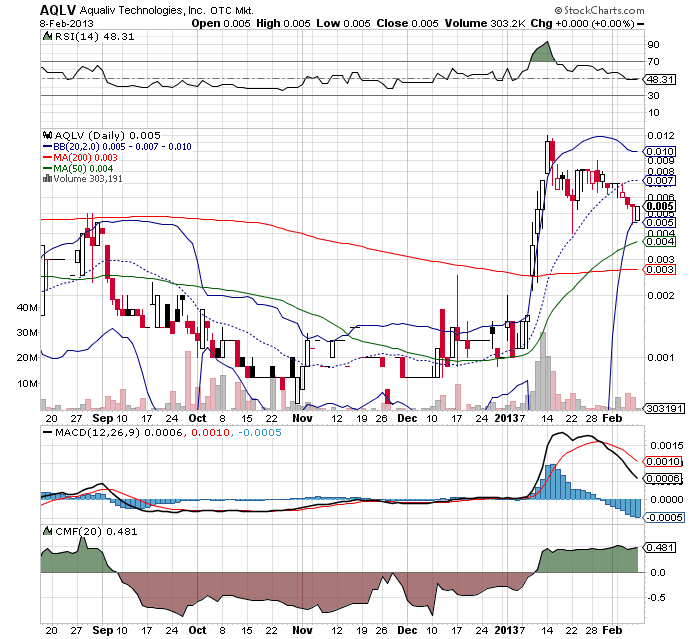Click the RSI(14) 48.31 panel label
This screenshot has width=700, height=639.
point(94,37)
